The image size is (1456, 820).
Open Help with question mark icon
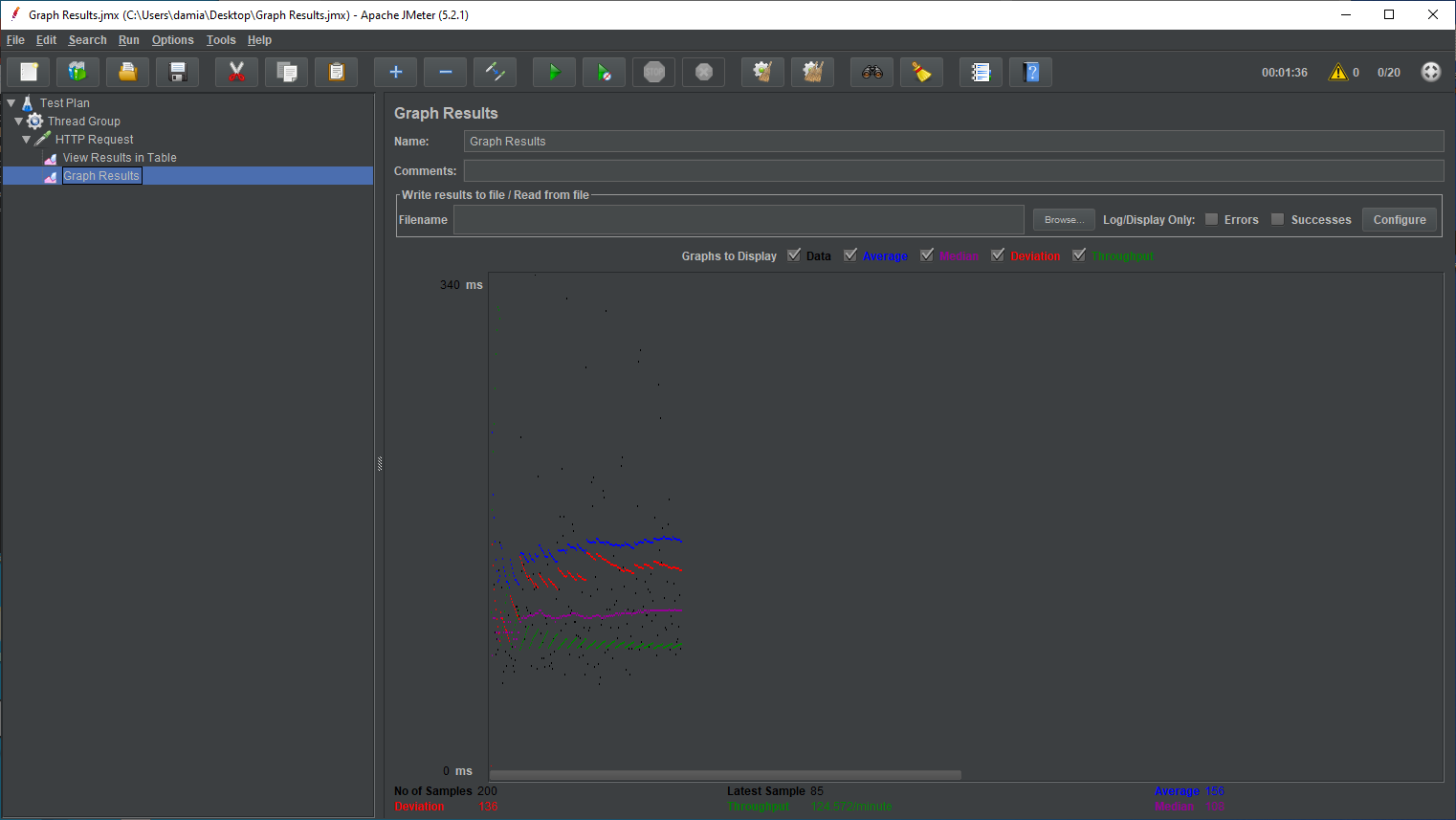coord(1031,72)
